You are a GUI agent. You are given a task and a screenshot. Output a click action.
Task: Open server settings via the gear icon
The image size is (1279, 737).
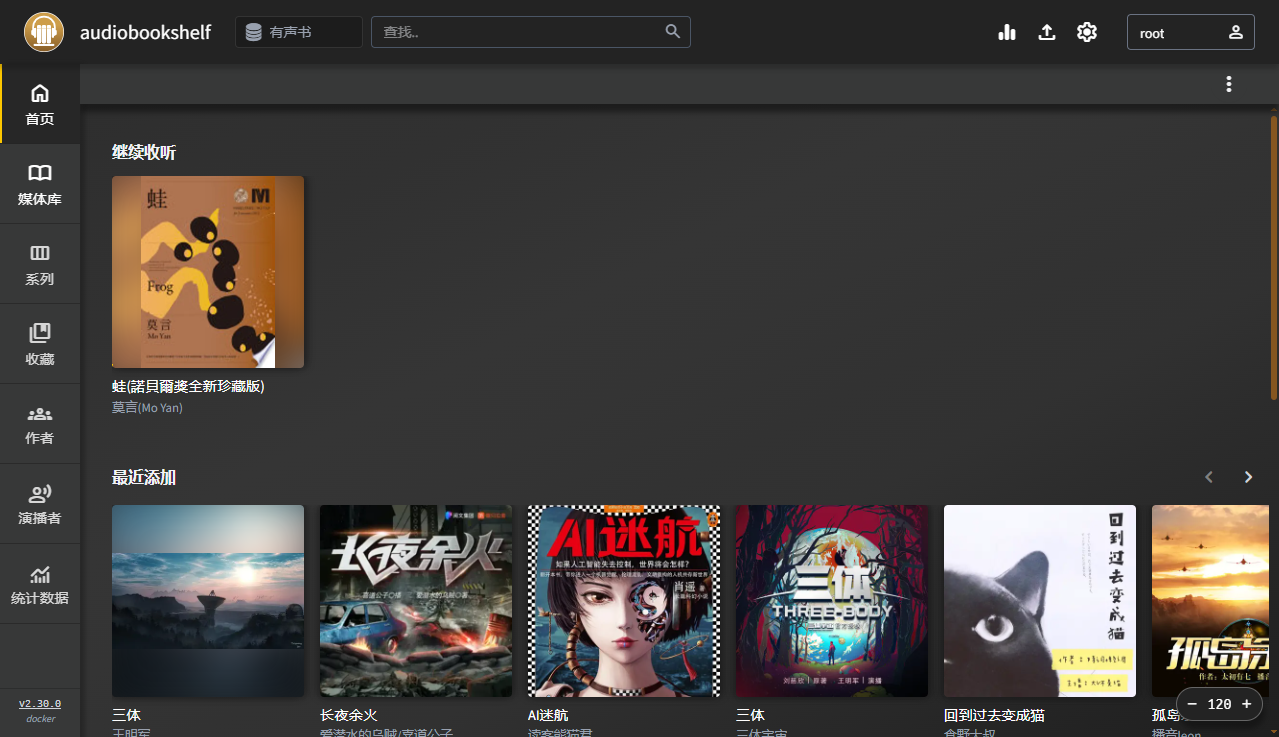click(x=1086, y=31)
